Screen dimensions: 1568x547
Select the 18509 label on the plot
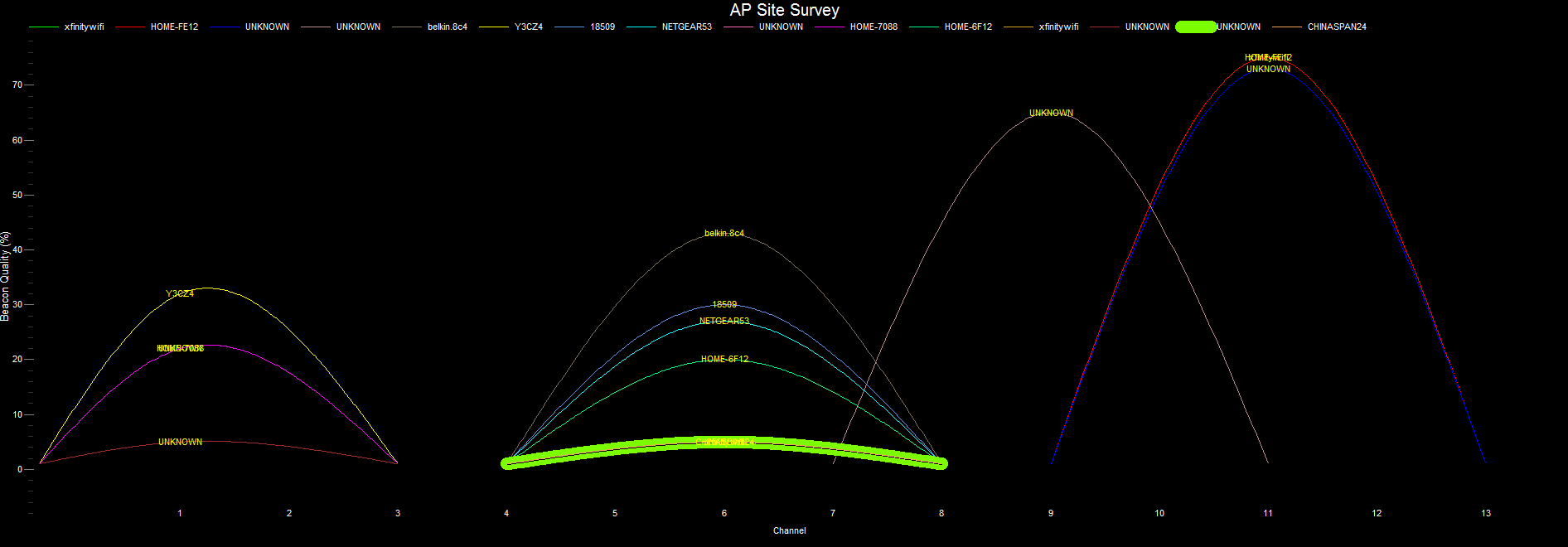tap(724, 304)
